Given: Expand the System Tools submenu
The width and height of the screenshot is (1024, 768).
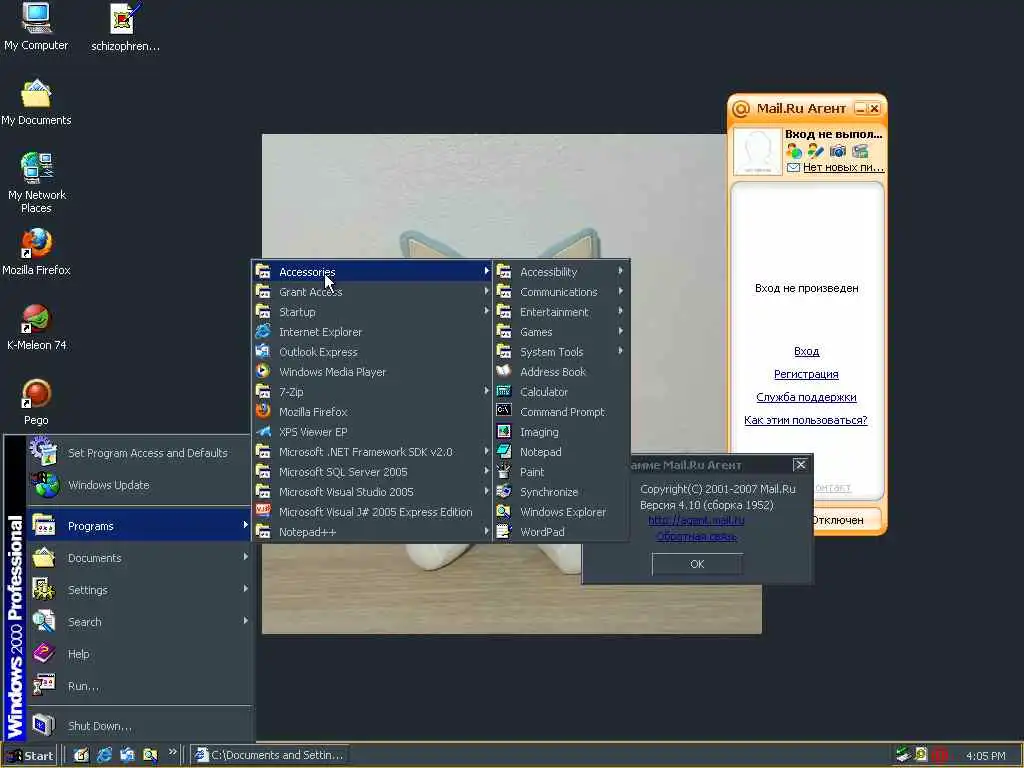Looking at the screenshot, I should (x=561, y=352).
